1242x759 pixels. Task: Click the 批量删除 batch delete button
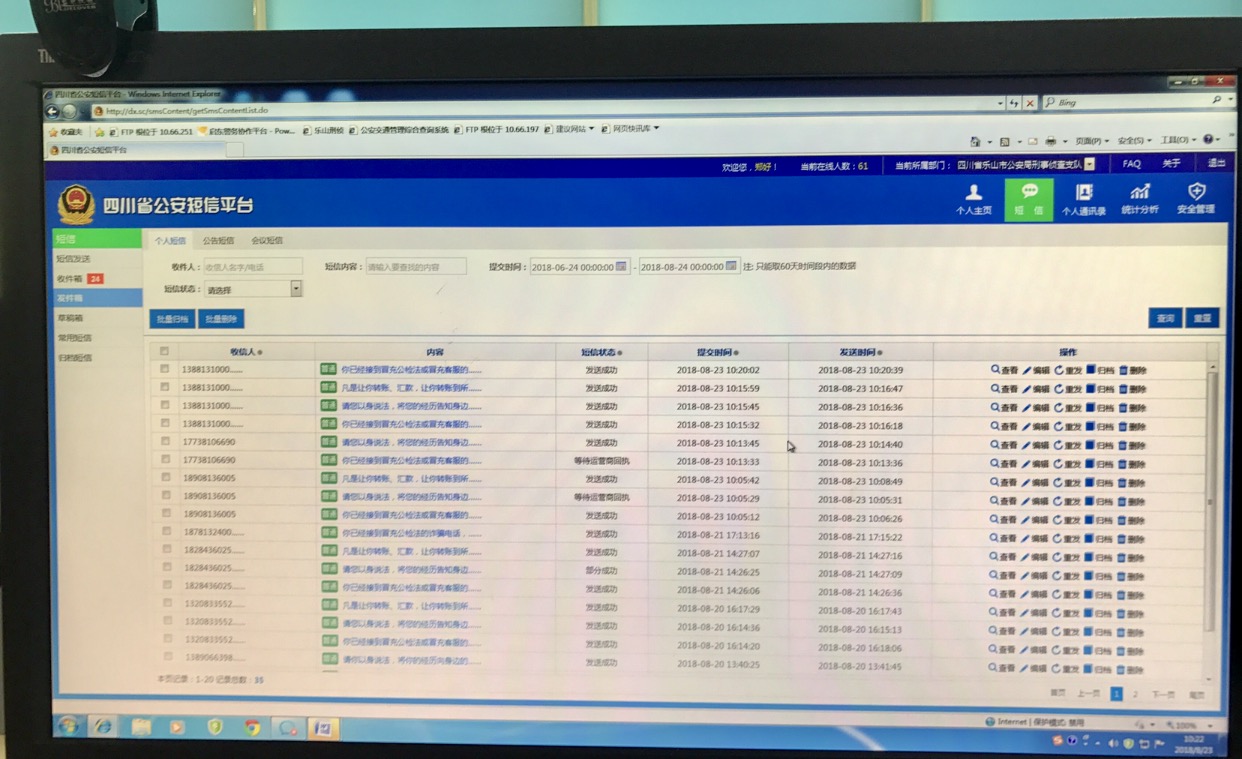pyautogui.click(x=221, y=319)
